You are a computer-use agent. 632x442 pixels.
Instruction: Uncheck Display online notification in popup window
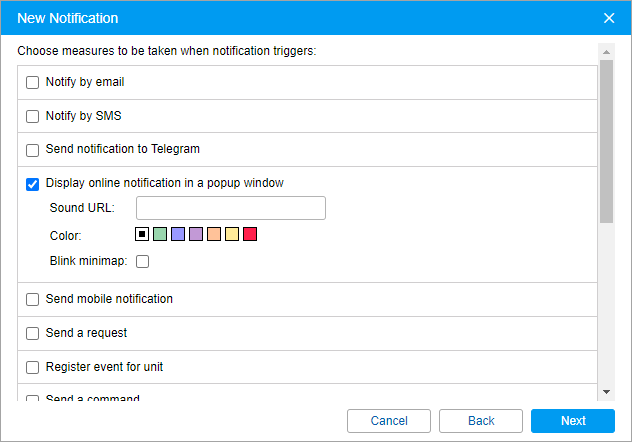click(32, 184)
